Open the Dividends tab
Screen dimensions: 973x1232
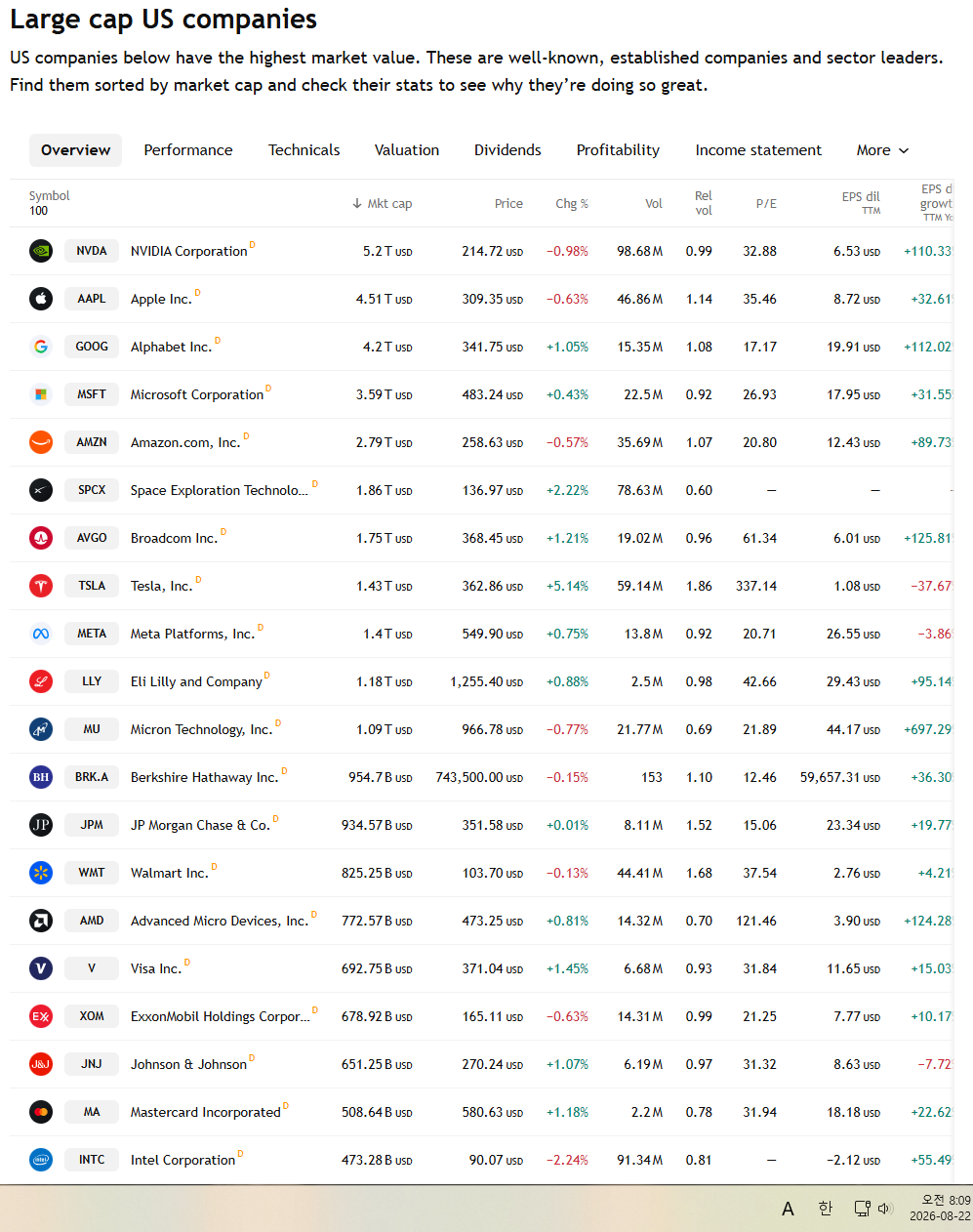pyautogui.click(x=507, y=150)
